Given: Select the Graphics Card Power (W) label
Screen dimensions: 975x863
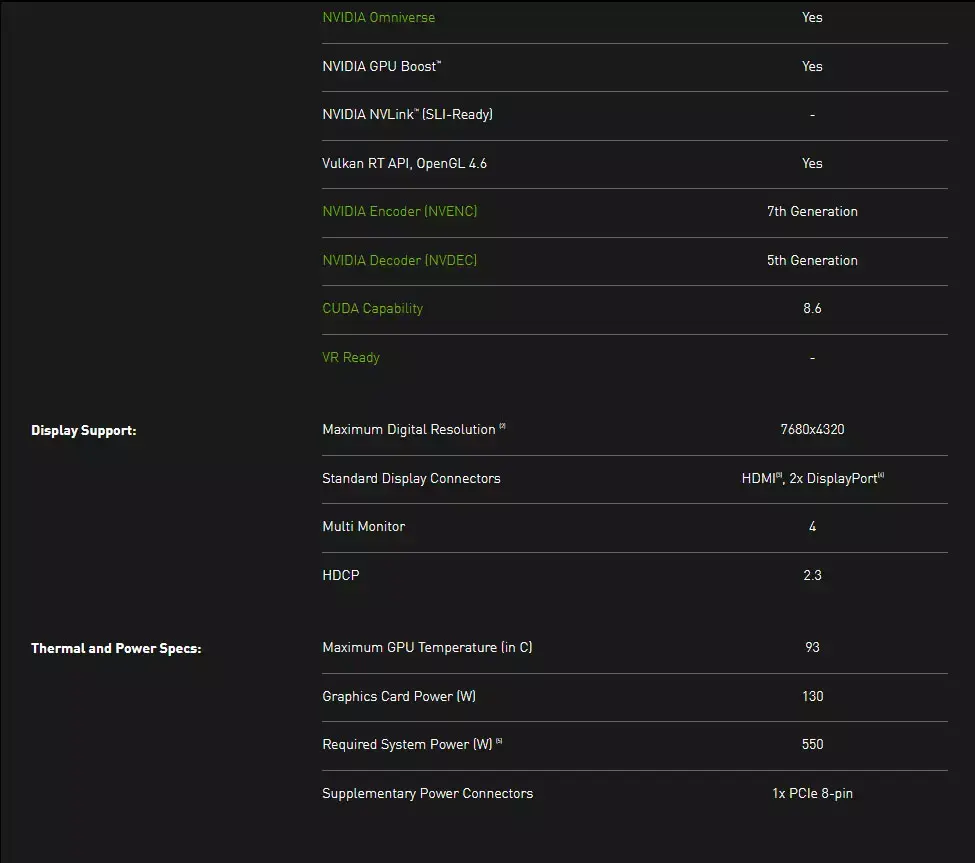Looking at the screenshot, I should click(399, 696).
